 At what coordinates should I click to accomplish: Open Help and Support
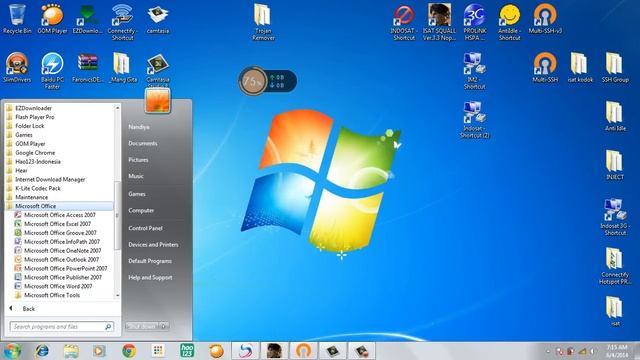click(x=150, y=278)
